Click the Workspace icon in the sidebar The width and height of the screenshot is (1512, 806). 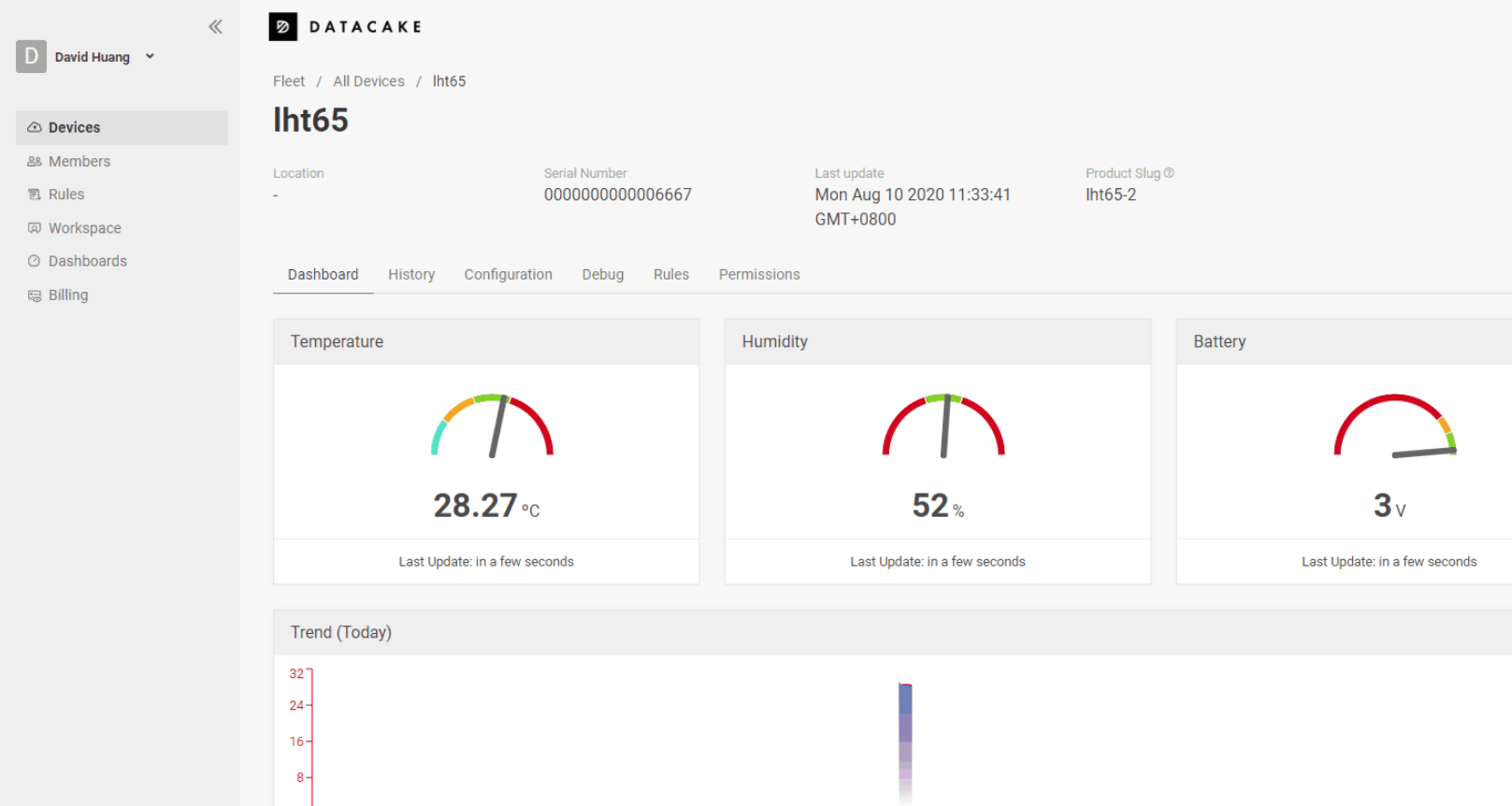coord(35,228)
